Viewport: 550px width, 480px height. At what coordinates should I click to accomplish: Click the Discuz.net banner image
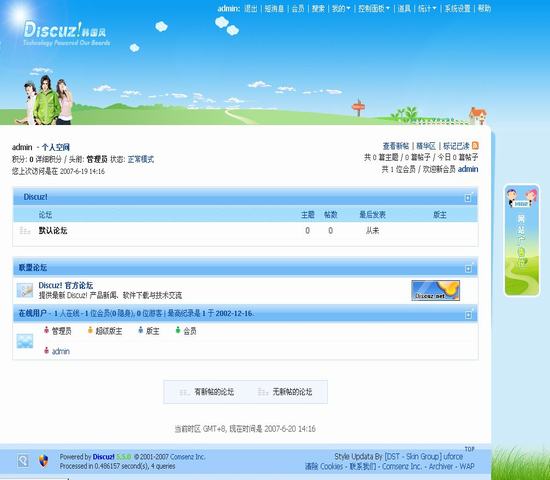pyautogui.click(x=435, y=290)
